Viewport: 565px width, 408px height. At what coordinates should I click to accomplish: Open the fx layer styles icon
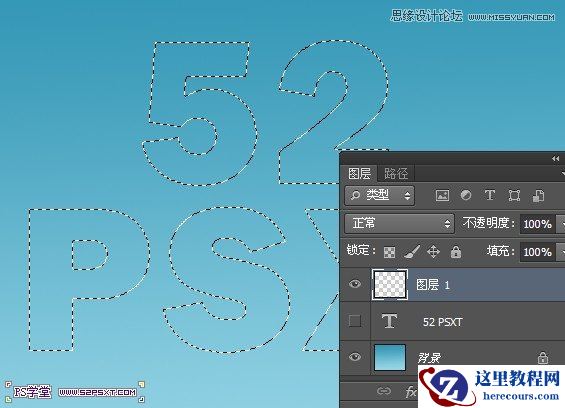point(411,392)
